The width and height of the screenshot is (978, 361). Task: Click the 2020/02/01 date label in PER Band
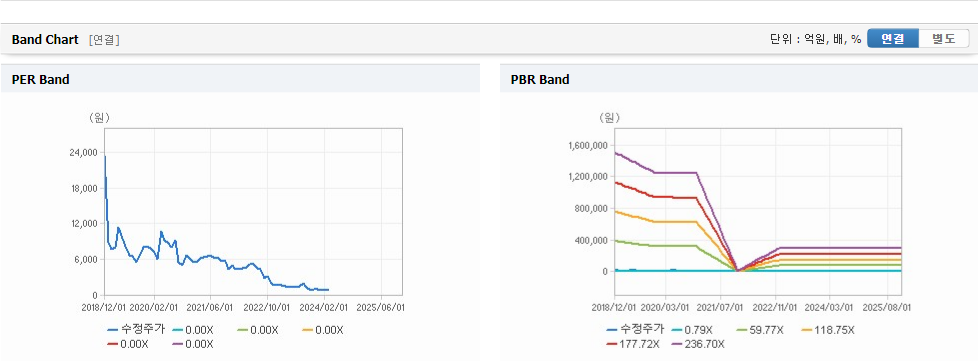tap(154, 308)
